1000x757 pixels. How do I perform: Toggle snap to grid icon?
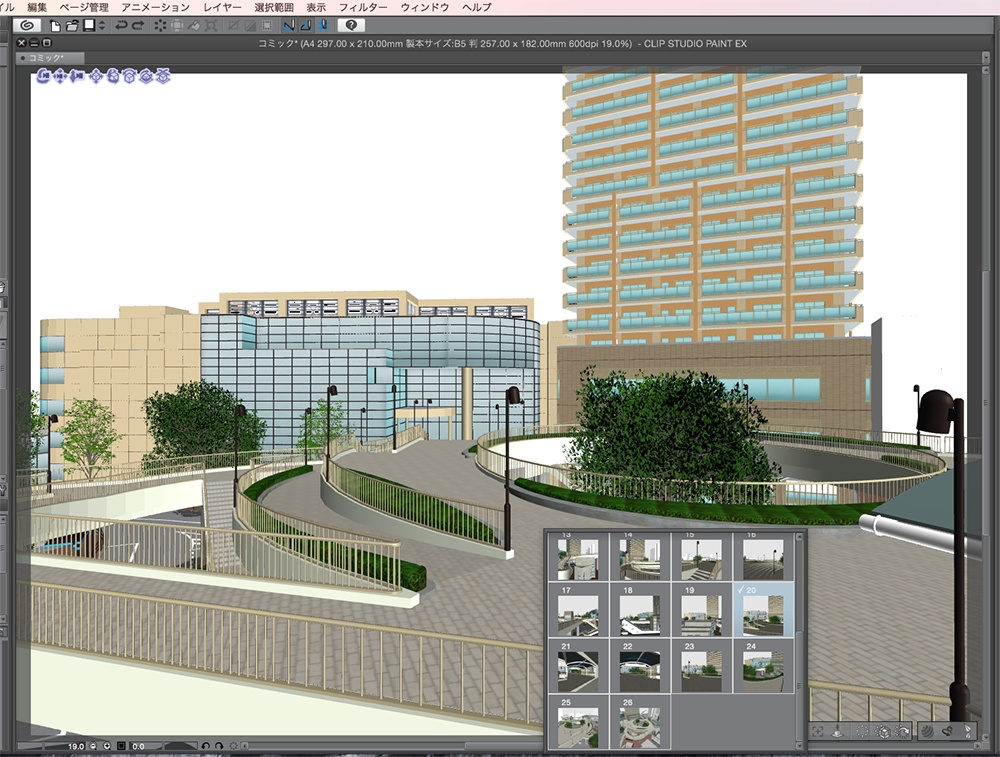pos(323,26)
